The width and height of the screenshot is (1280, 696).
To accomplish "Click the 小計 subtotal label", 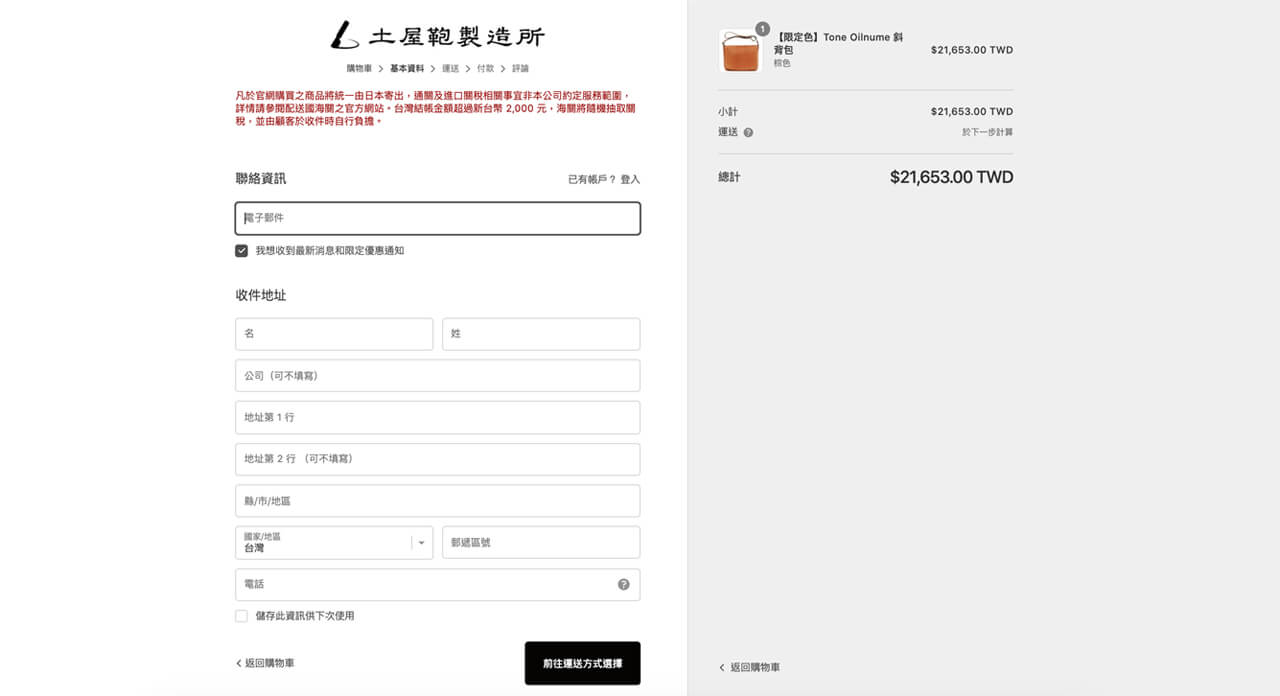I will click(x=728, y=112).
